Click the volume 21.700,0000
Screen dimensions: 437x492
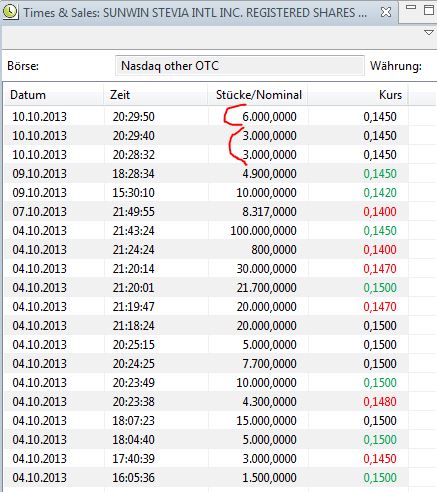266,288
